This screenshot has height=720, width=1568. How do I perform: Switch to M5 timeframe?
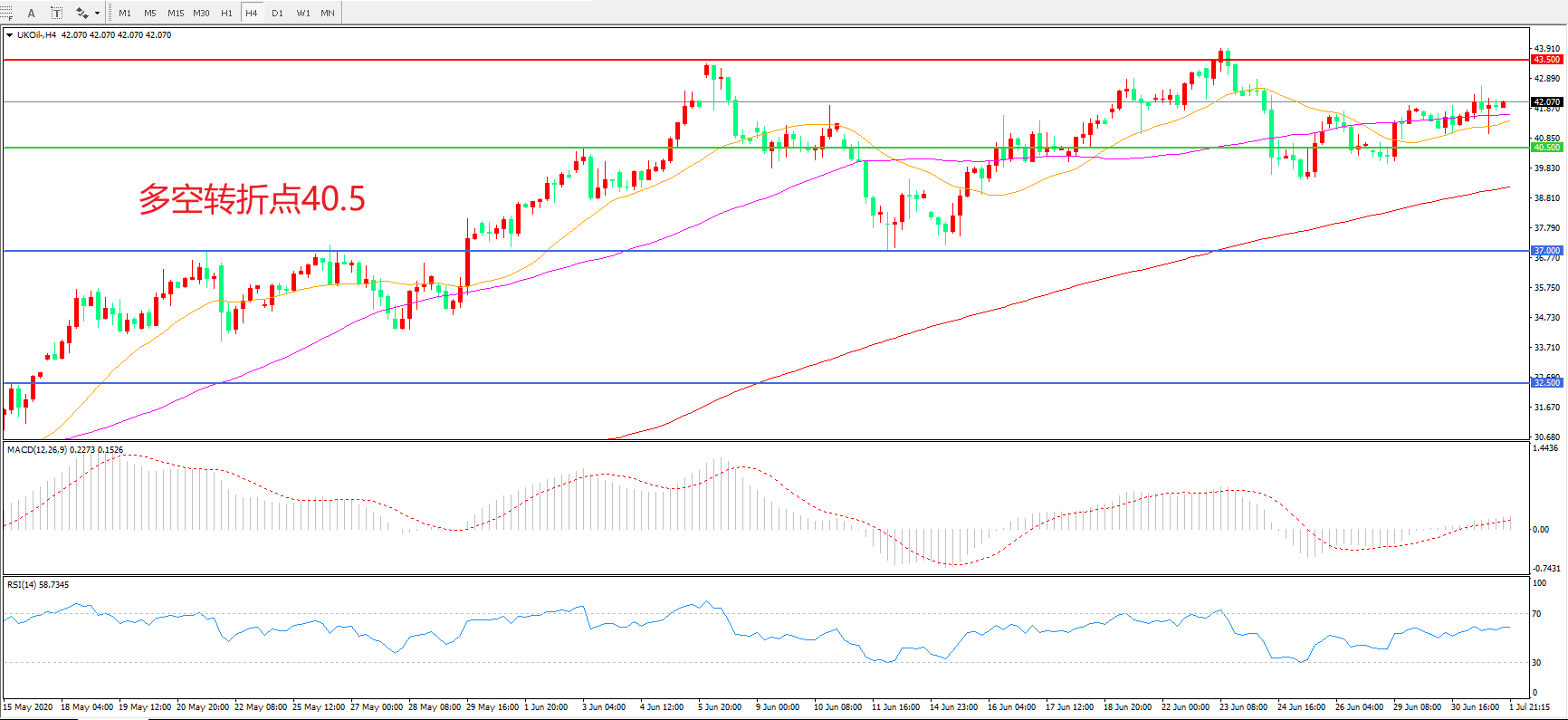click(149, 13)
